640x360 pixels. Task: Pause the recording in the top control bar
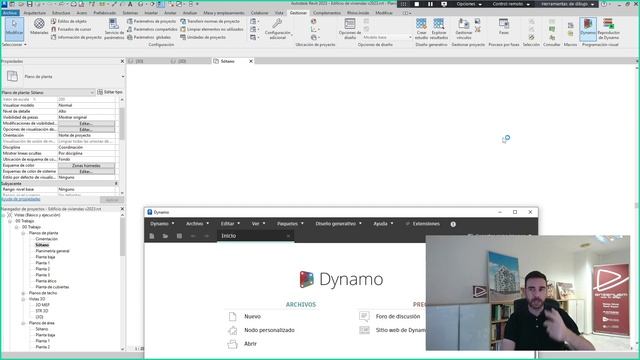coord(430,4)
